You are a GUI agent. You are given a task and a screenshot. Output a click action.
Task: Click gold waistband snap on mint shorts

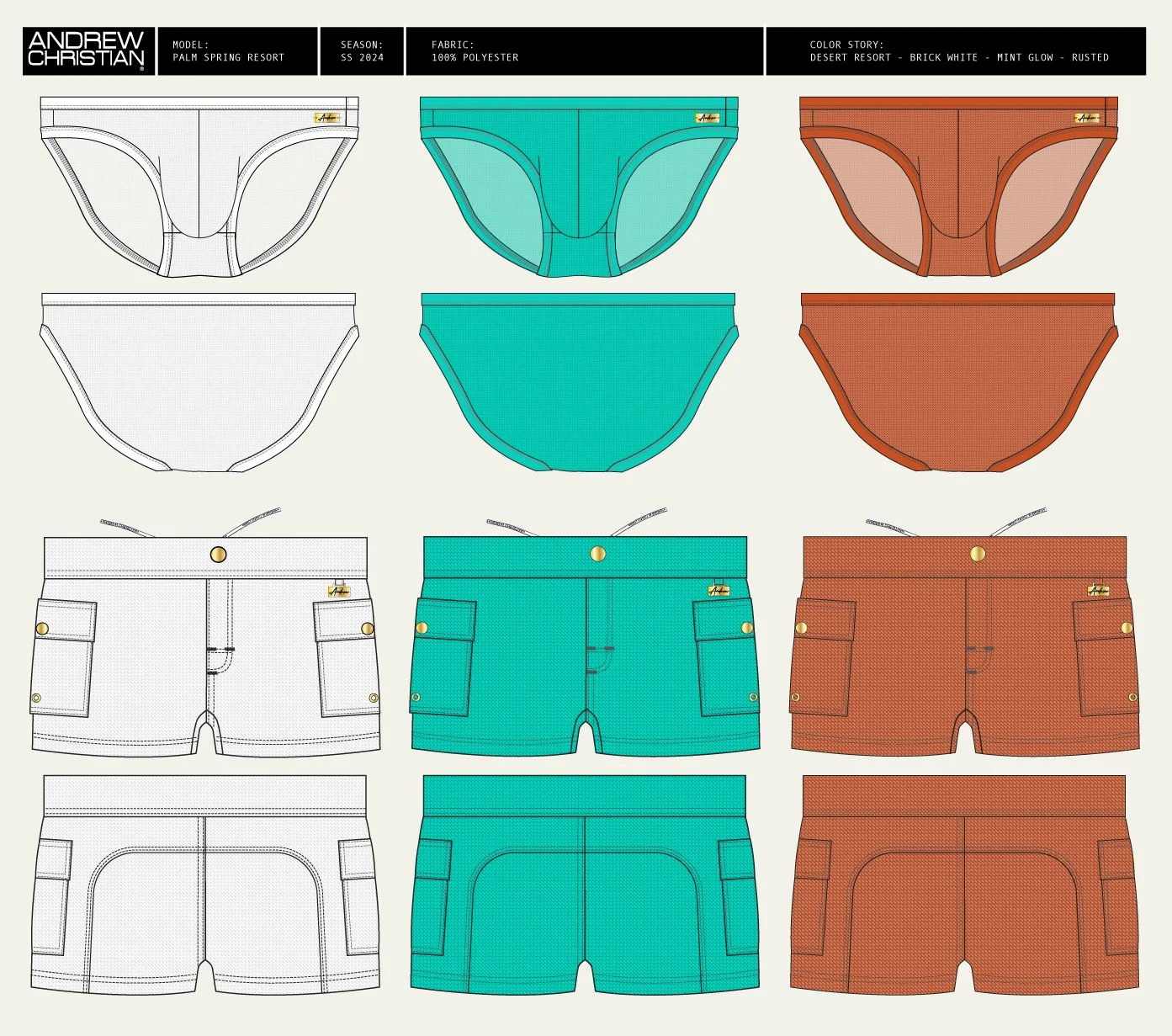click(x=598, y=553)
